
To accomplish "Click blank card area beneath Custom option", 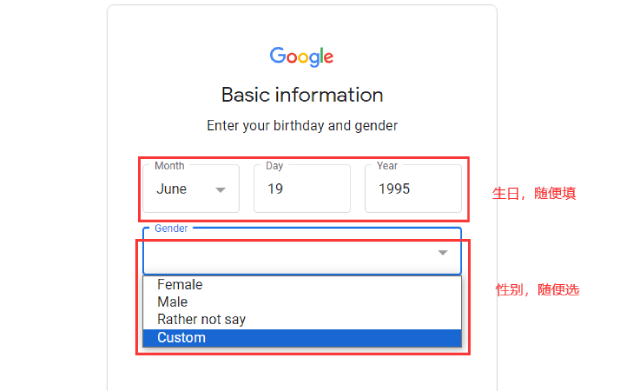I will [302, 374].
